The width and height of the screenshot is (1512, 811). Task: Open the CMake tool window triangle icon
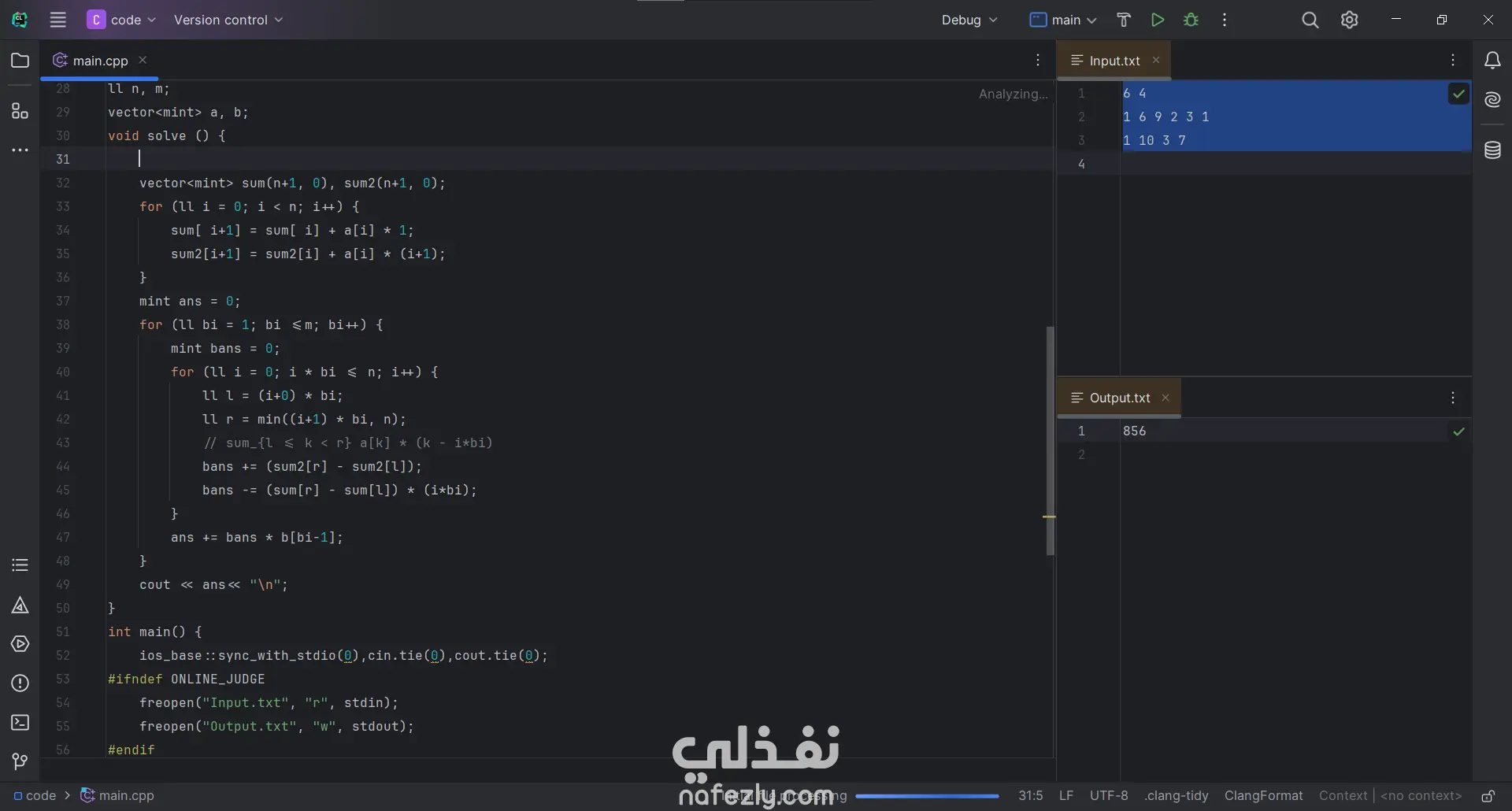[x=20, y=605]
